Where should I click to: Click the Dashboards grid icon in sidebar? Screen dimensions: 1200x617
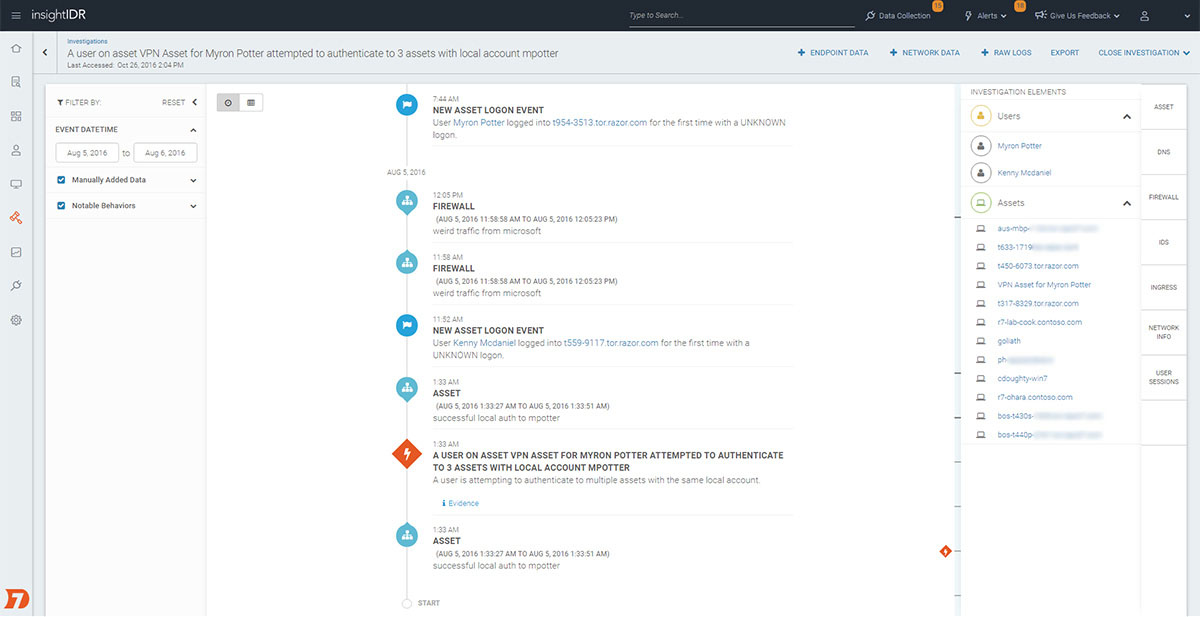(16, 118)
